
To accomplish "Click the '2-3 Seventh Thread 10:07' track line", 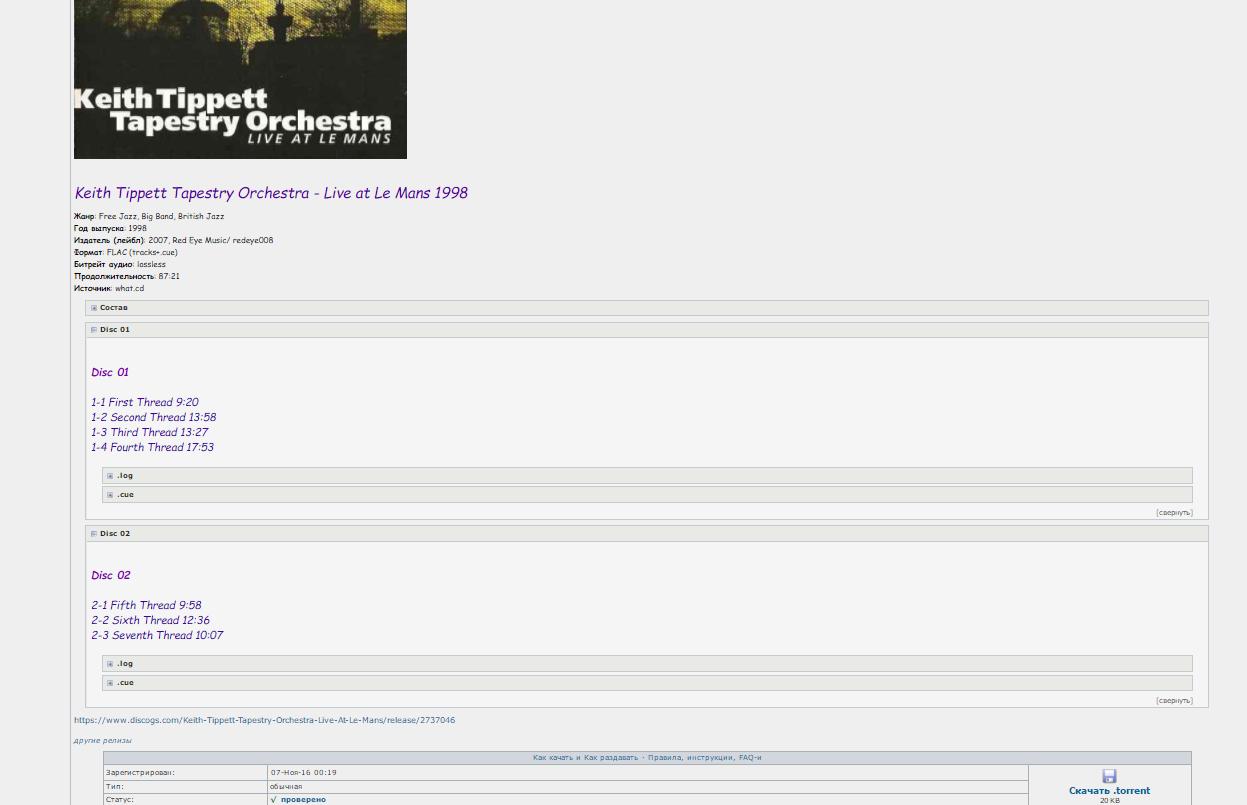I will 157,635.
